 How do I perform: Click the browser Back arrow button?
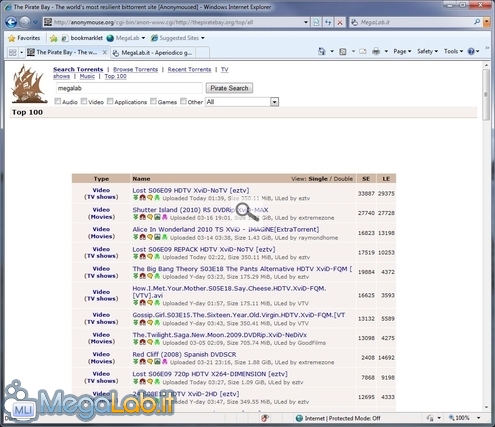(x=11, y=22)
